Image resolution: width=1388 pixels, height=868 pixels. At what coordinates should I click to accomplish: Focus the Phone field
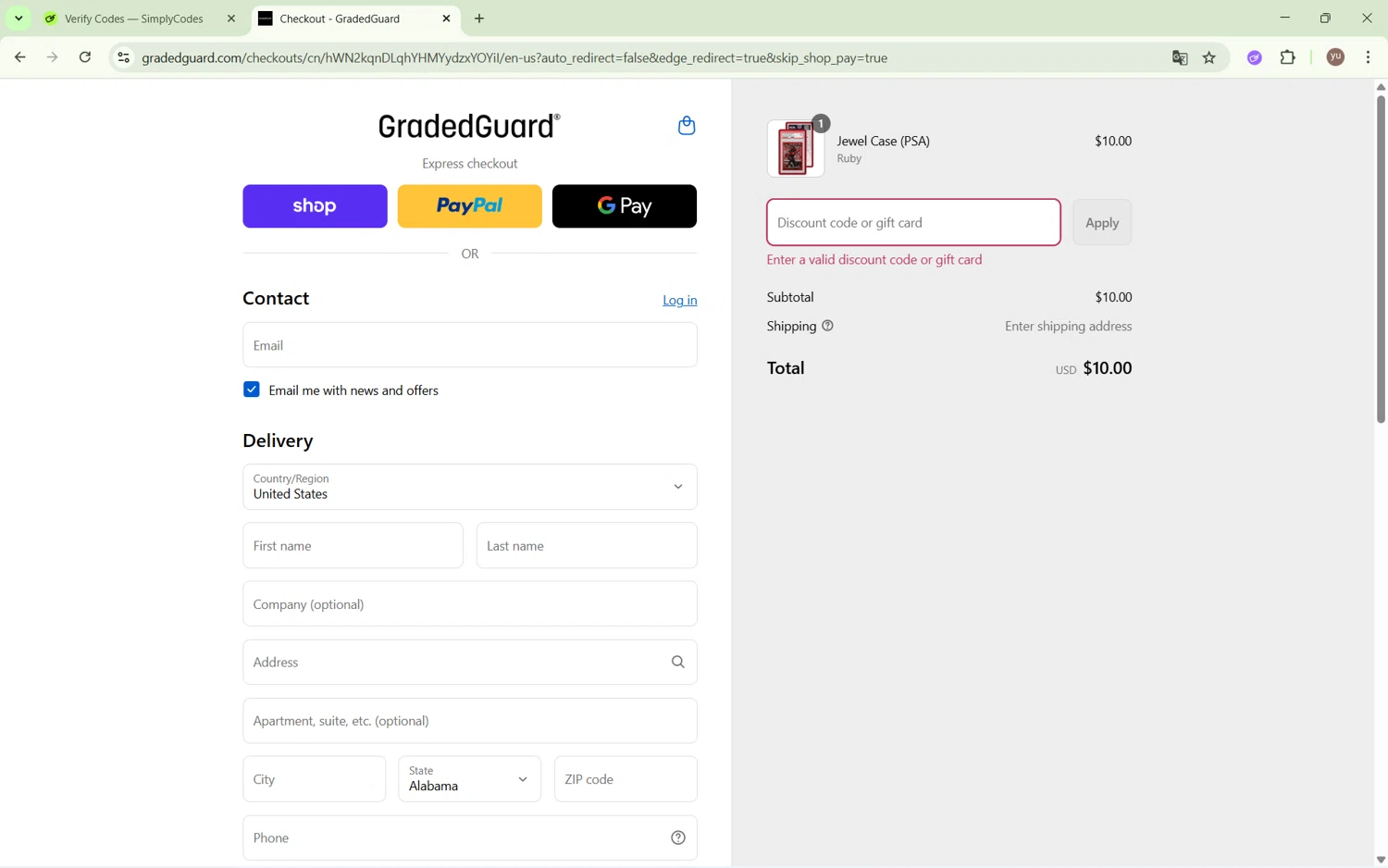coord(469,838)
